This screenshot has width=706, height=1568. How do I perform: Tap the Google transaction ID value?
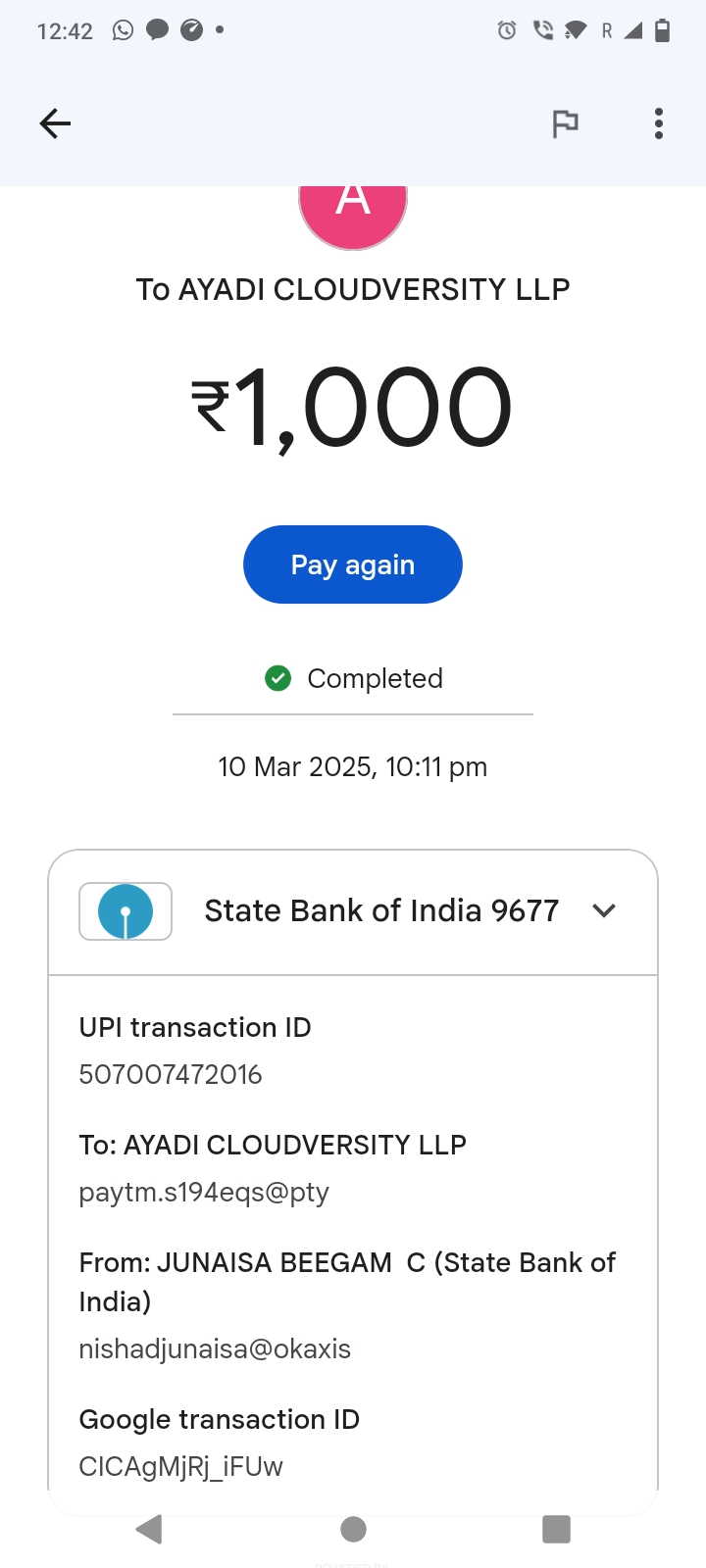point(181,1467)
